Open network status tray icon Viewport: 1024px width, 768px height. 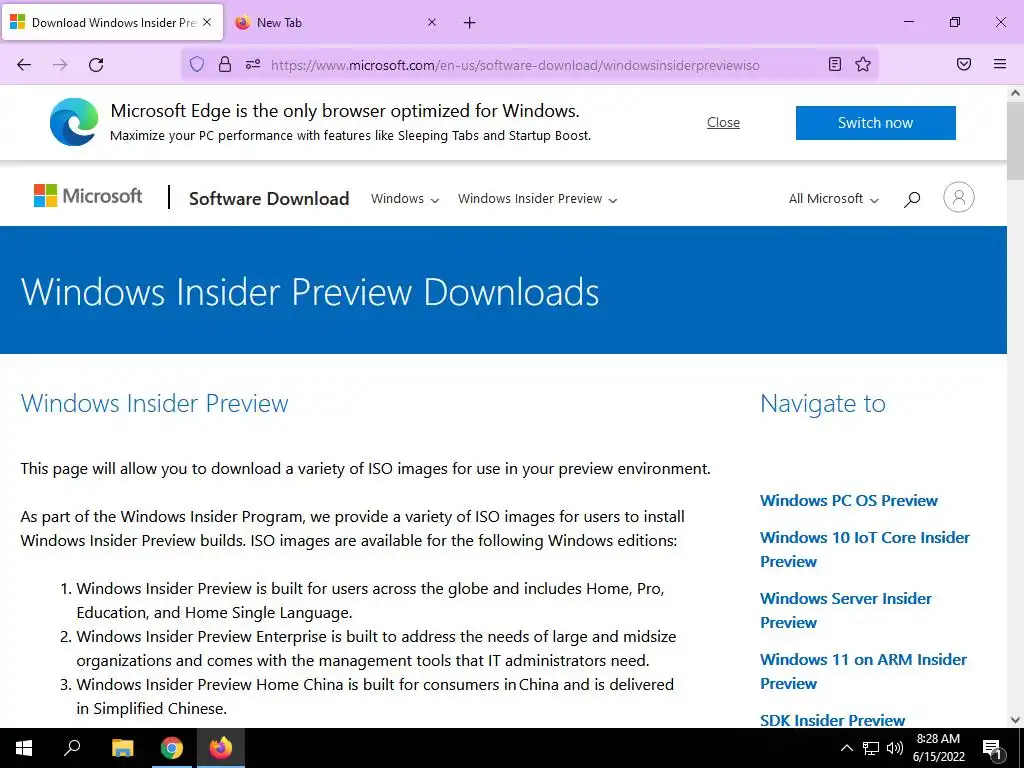pos(871,748)
